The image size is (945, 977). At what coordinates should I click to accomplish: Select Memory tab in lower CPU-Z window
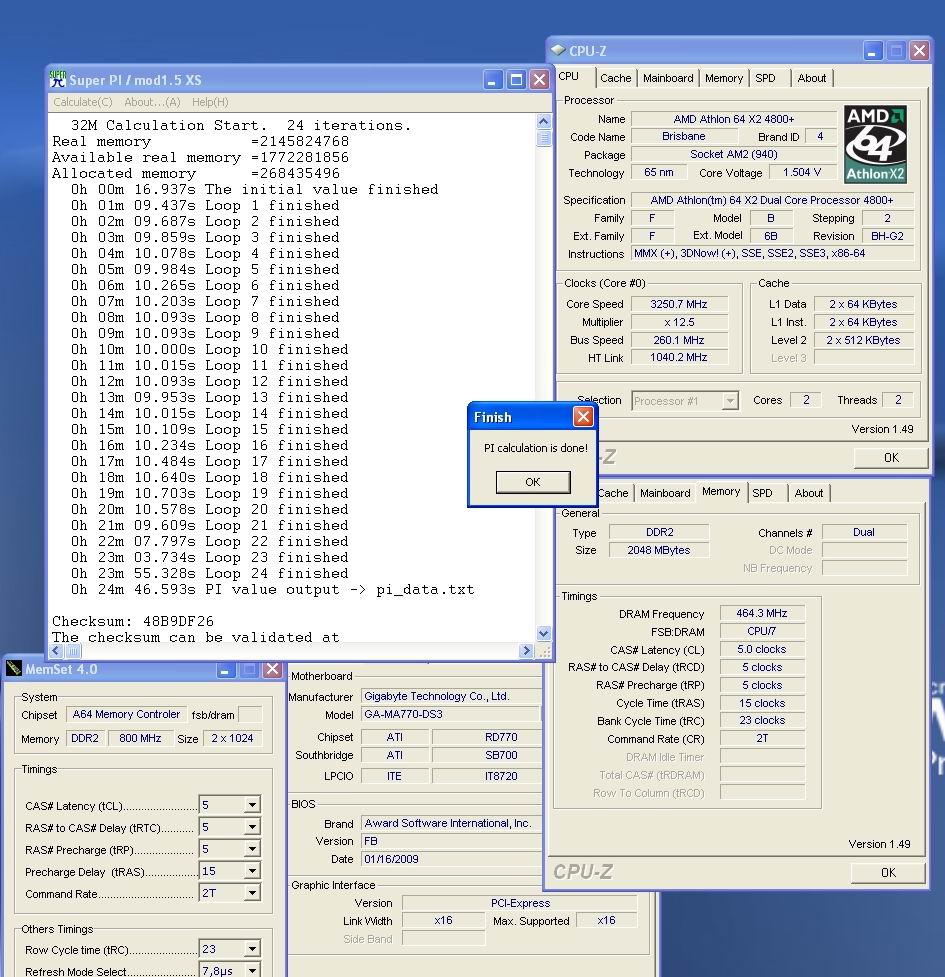tap(721, 491)
